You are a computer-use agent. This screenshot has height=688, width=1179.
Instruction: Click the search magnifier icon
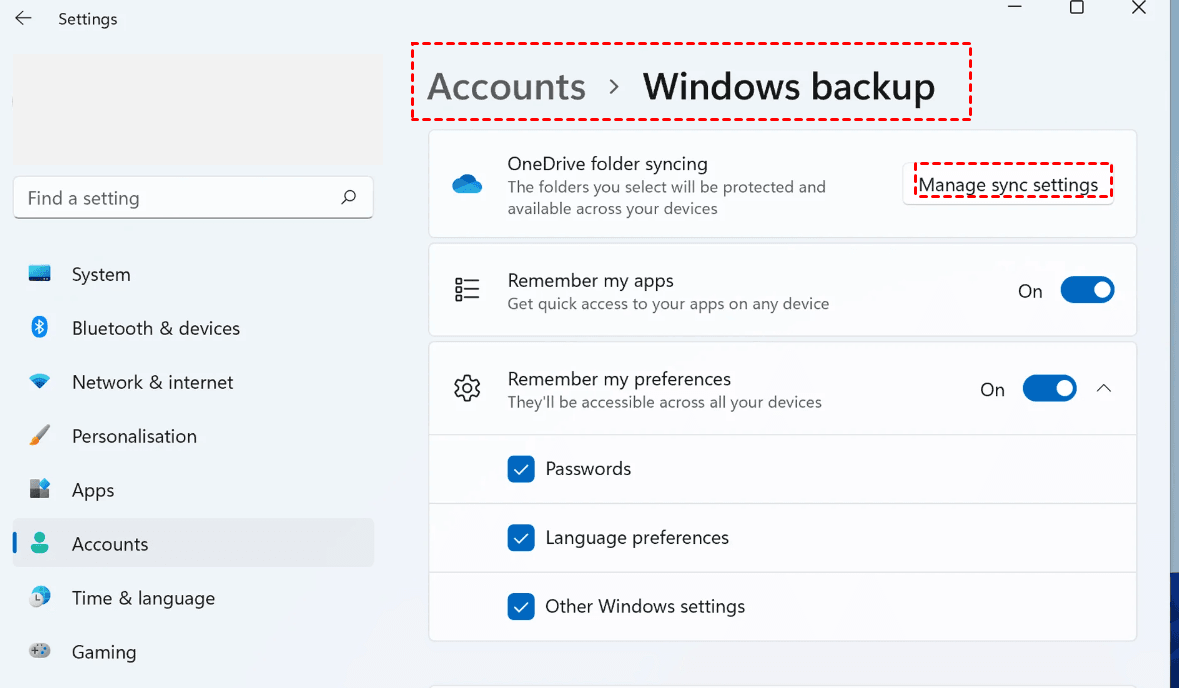click(348, 197)
